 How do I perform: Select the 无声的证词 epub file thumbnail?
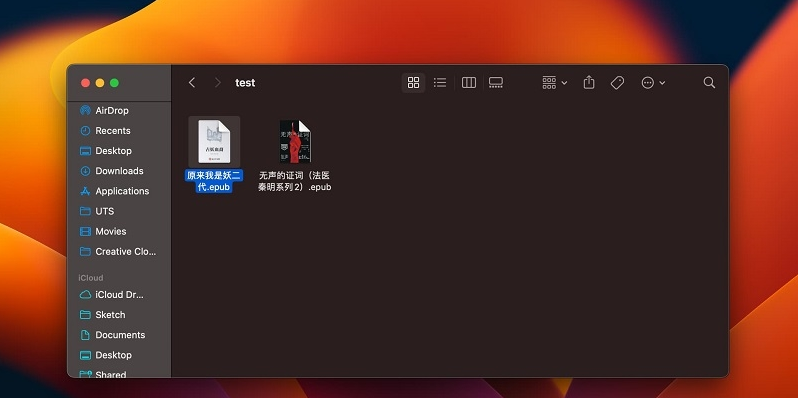(x=295, y=141)
